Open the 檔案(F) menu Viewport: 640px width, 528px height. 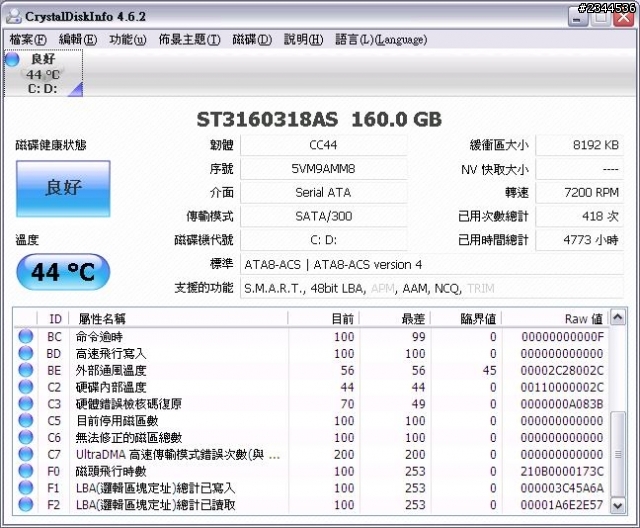(x=28, y=40)
